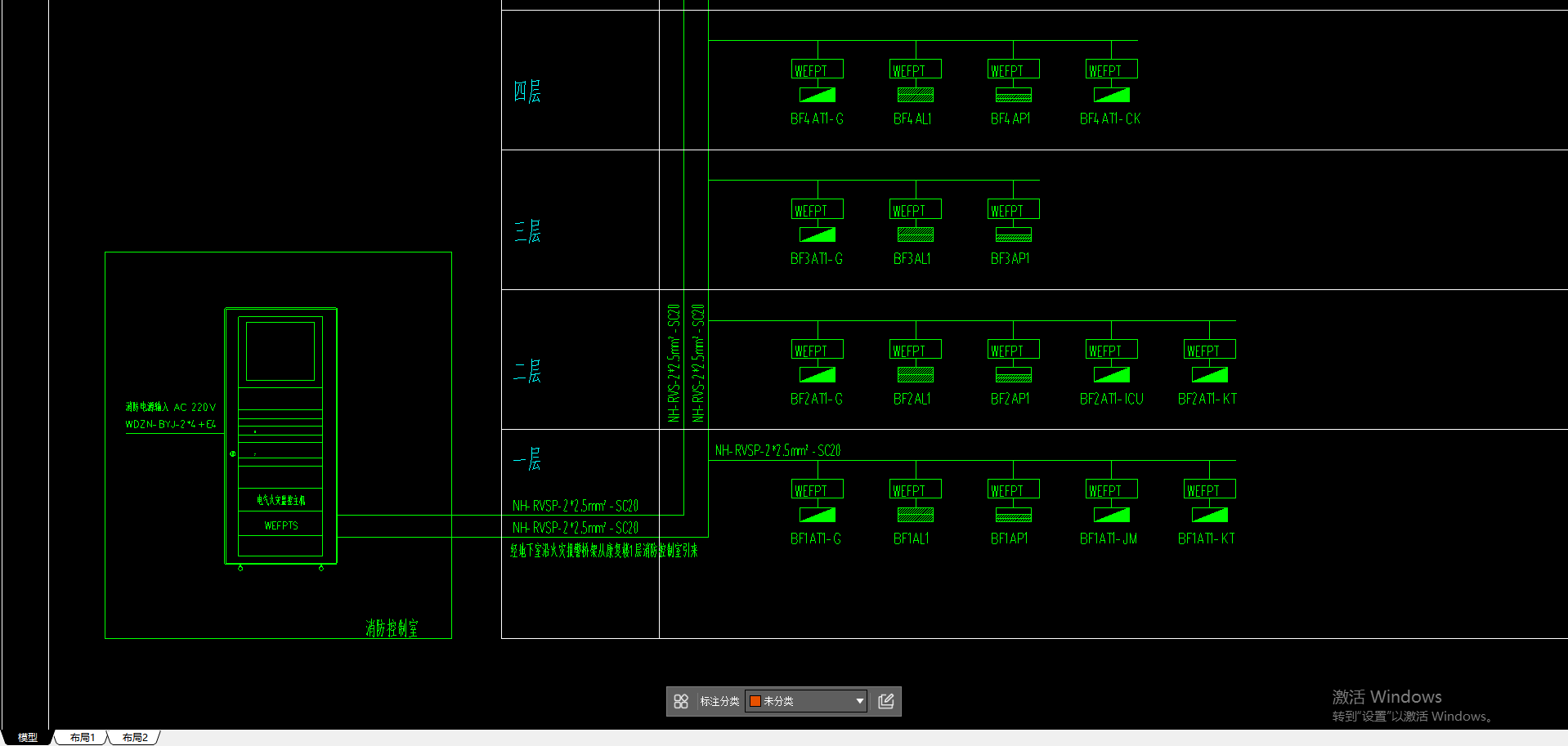Click the monitor screen of the cabinet drawing
The height and width of the screenshot is (746, 1568).
click(x=280, y=351)
